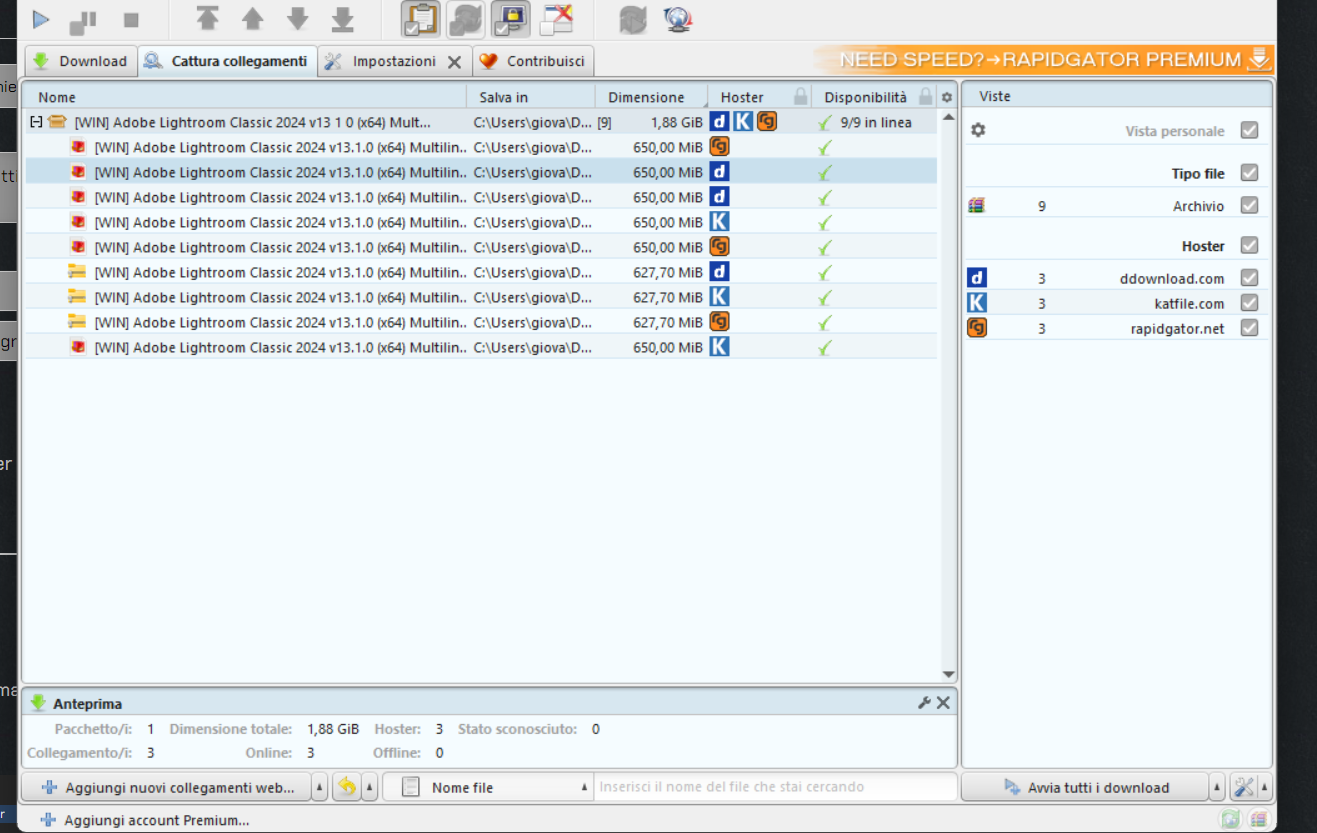Toggle clipboard monitoring in the toolbar
This screenshot has height=833, width=1317.
coord(421,19)
